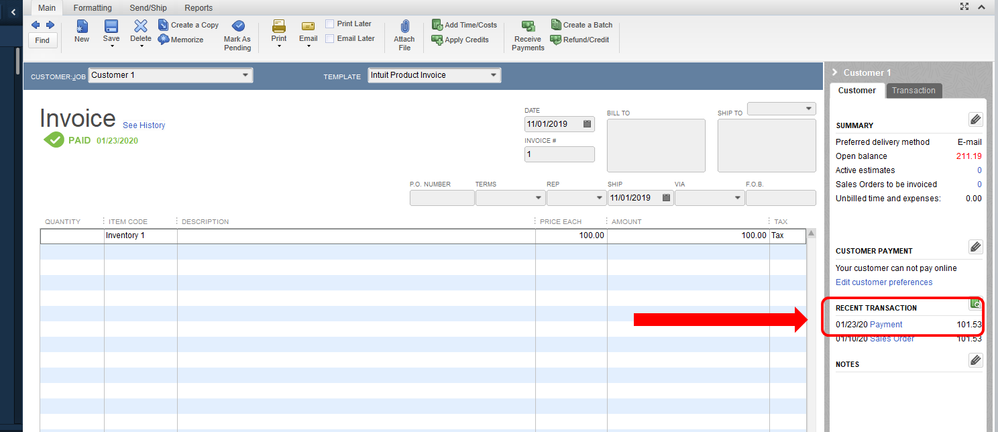Image resolution: width=998 pixels, height=432 pixels.
Task: Select the Inventory 1 item code cell
Action: pos(141,235)
